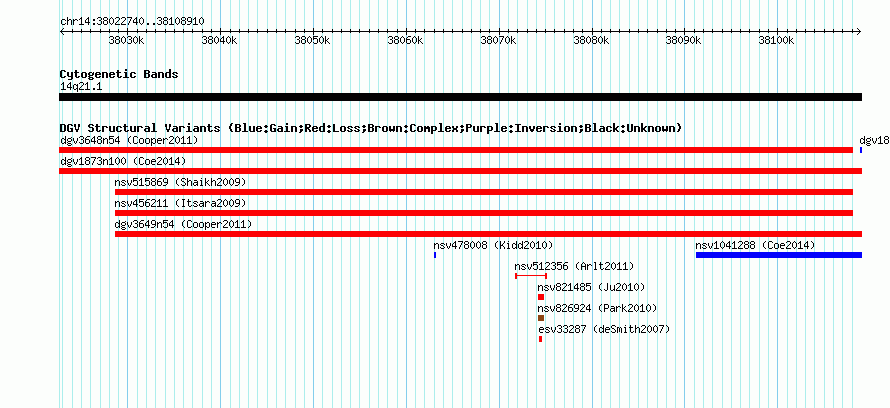Click nsv512356 (Arlt2011) variant label

(574, 266)
